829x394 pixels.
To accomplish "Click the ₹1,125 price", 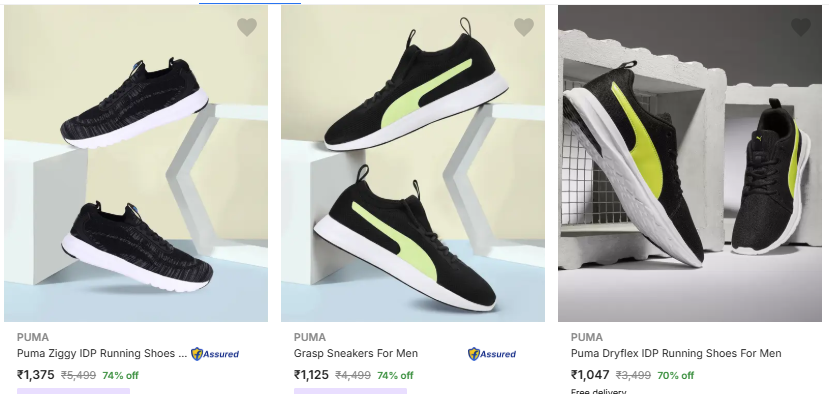I will pos(311,375).
